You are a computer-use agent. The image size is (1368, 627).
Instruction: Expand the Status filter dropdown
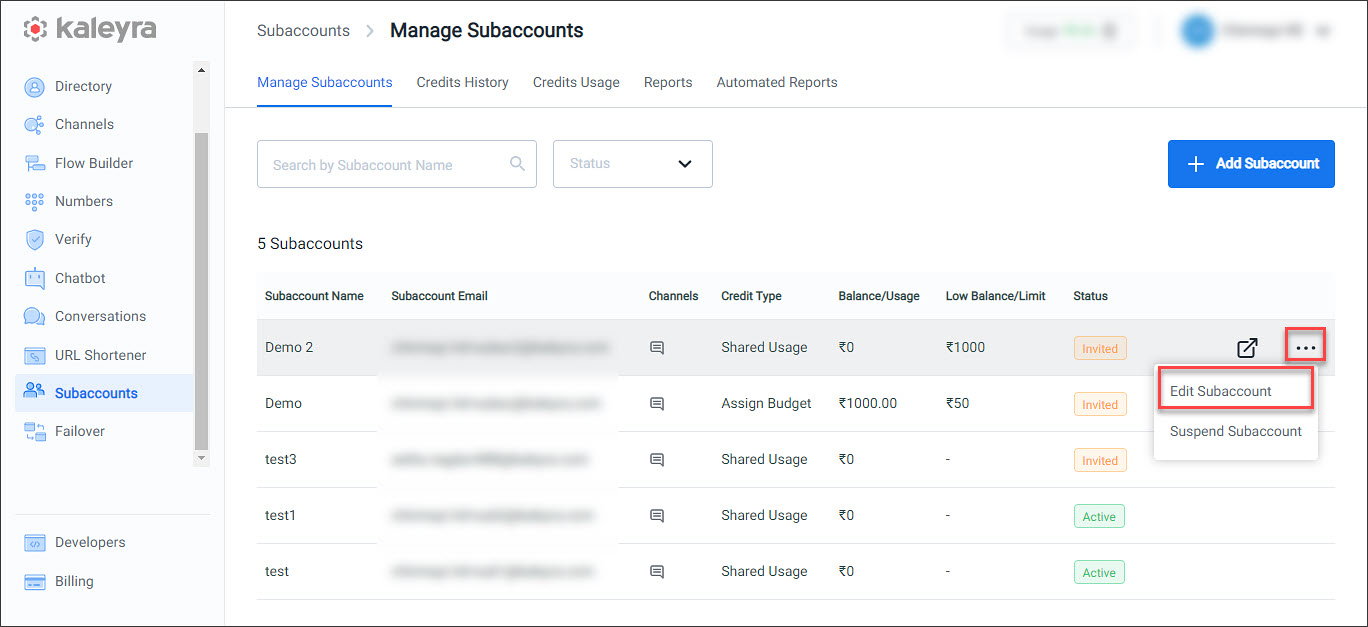click(633, 164)
